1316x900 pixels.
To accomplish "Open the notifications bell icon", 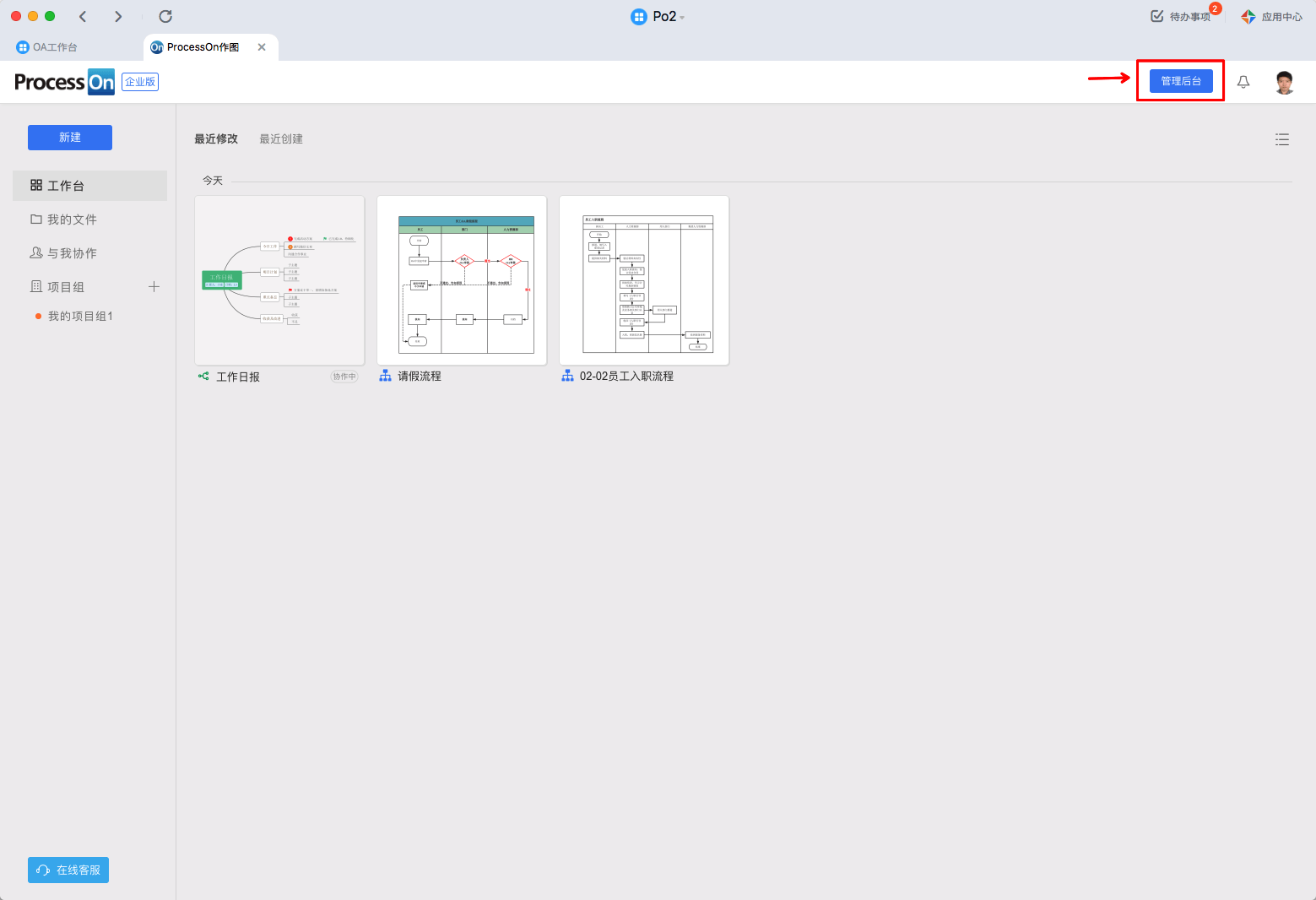I will 1243,82.
